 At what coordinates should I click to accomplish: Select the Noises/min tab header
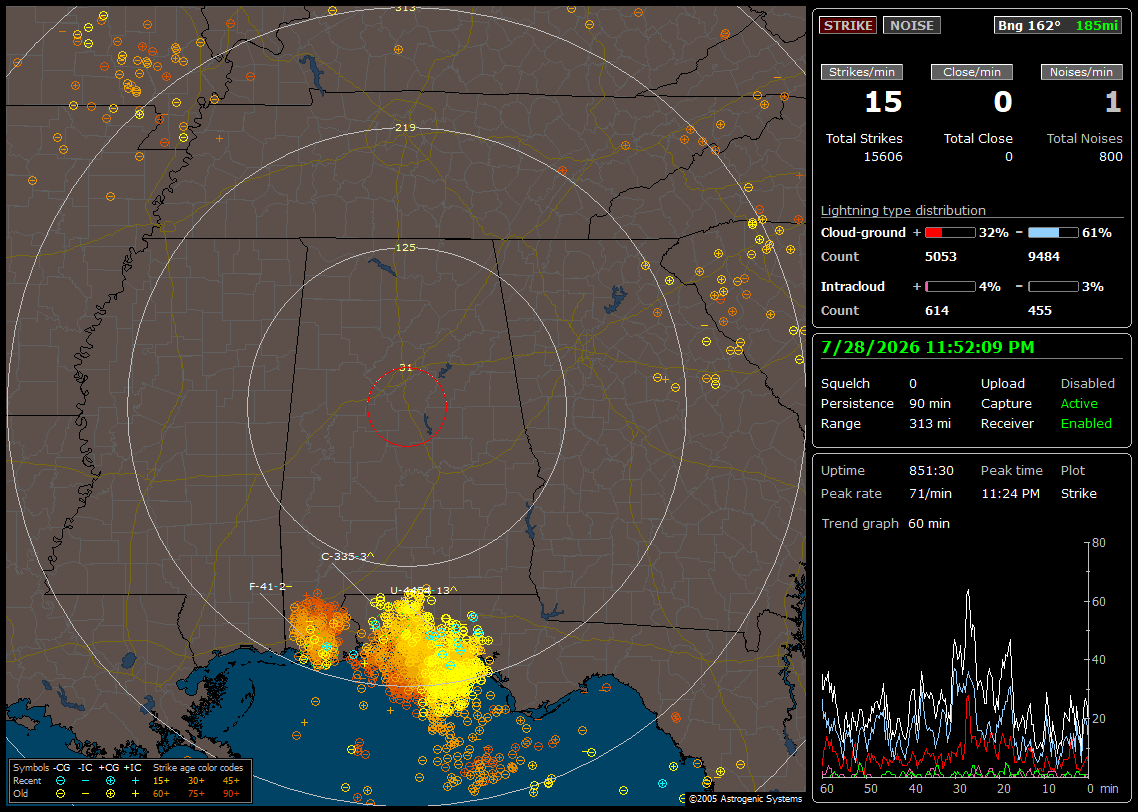click(x=1081, y=72)
